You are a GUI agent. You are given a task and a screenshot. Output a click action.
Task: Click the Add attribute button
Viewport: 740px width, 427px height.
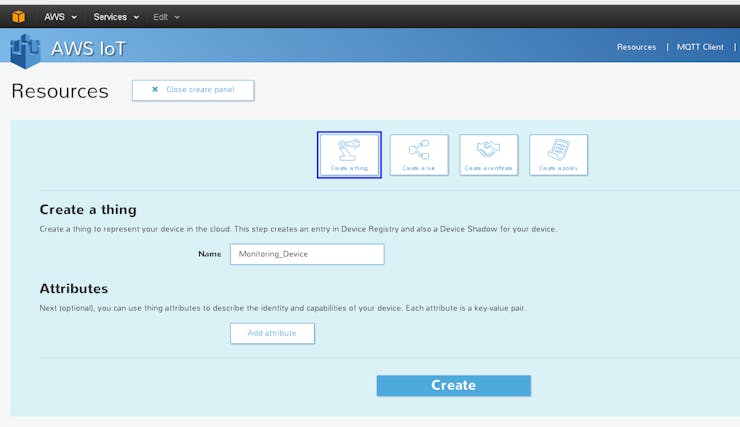[x=272, y=333]
